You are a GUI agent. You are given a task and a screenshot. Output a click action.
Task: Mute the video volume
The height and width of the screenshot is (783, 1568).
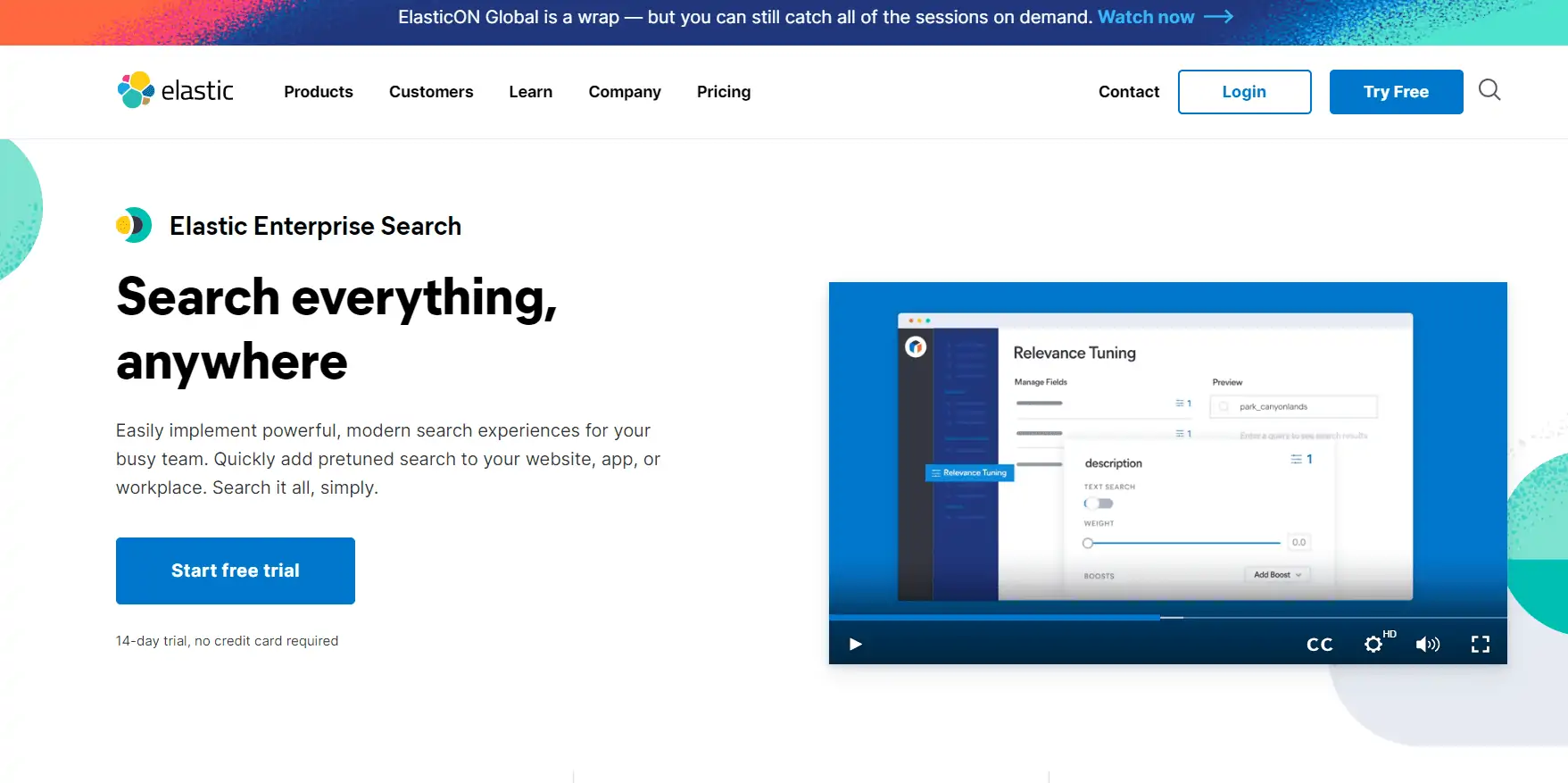[x=1427, y=645]
